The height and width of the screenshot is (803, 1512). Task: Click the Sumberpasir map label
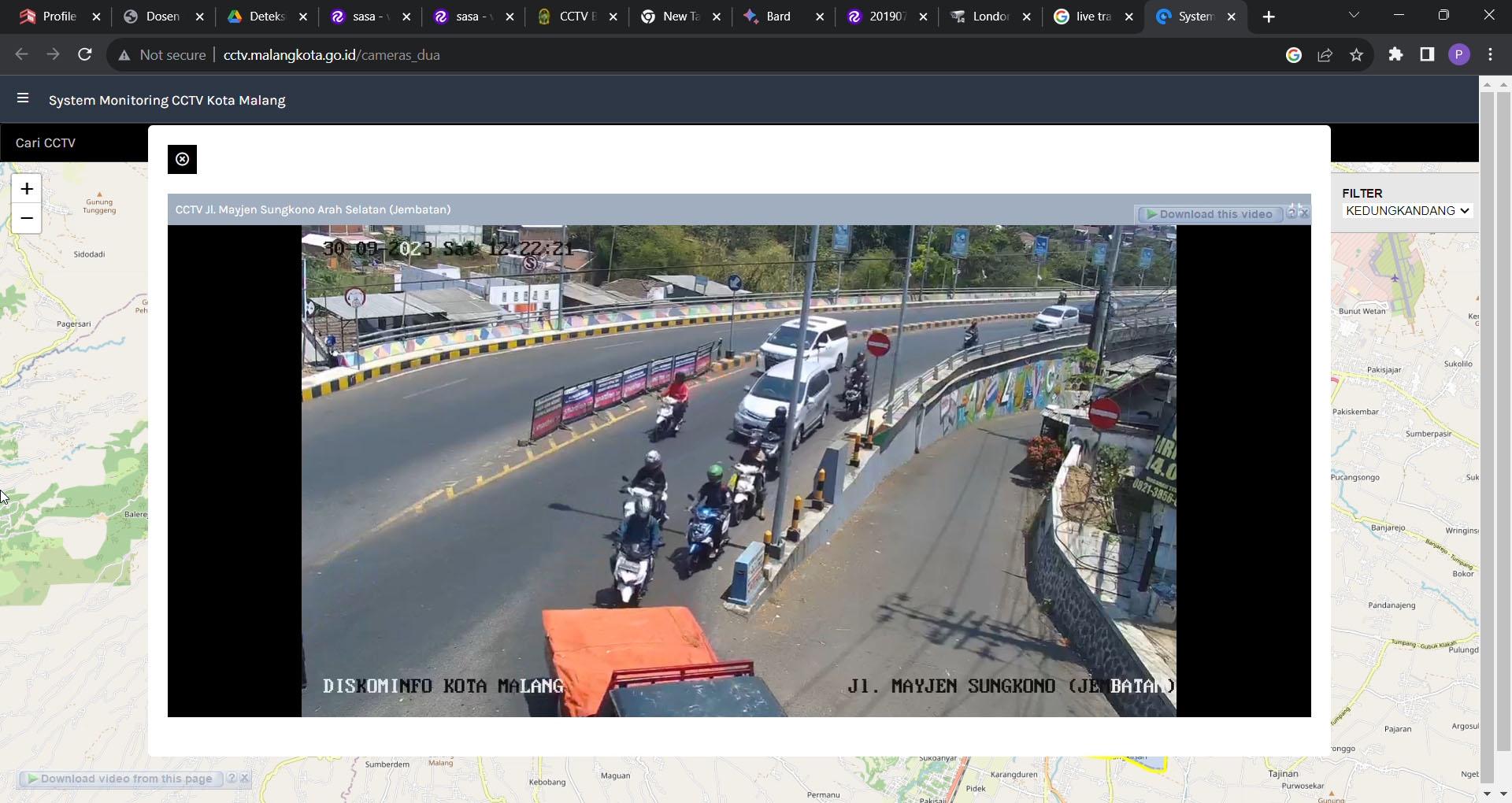coord(1429,434)
